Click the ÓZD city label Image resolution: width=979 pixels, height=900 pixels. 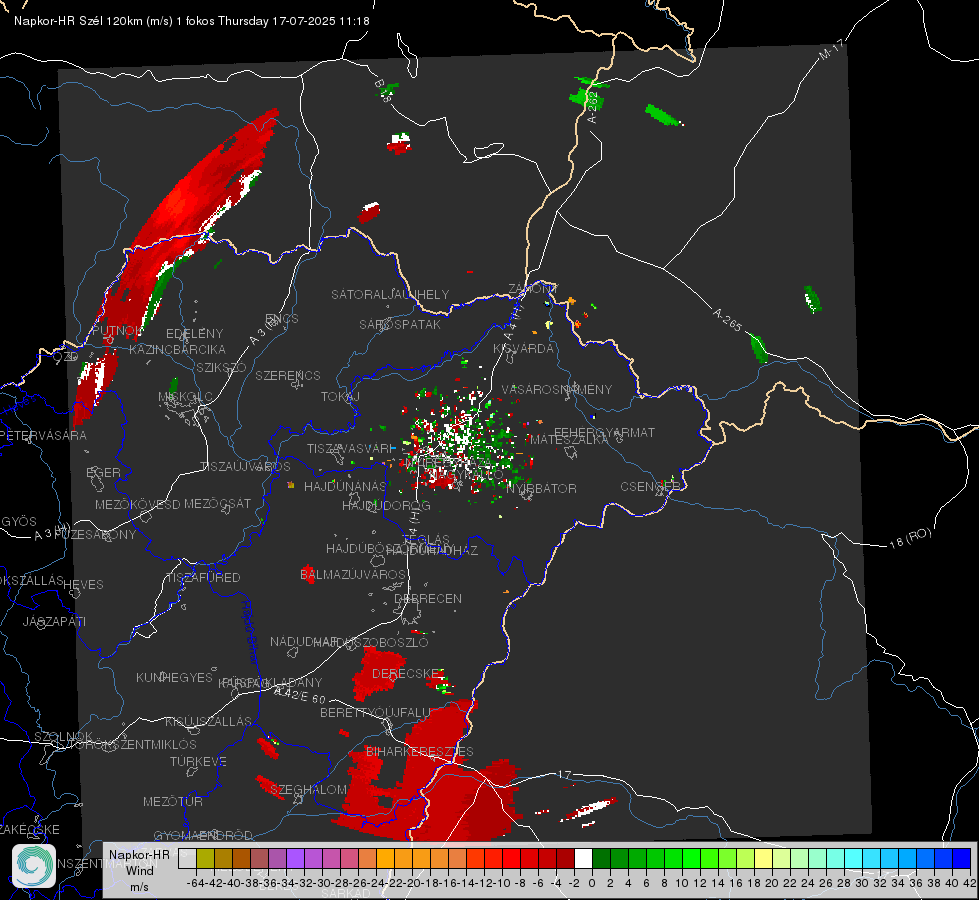pos(66,356)
